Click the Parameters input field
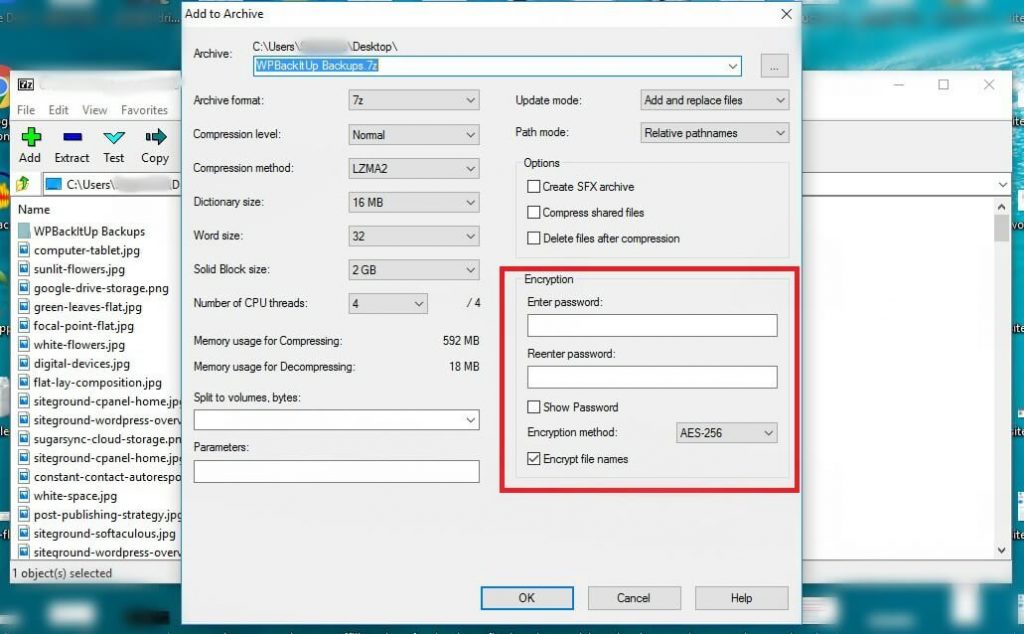 point(336,471)
